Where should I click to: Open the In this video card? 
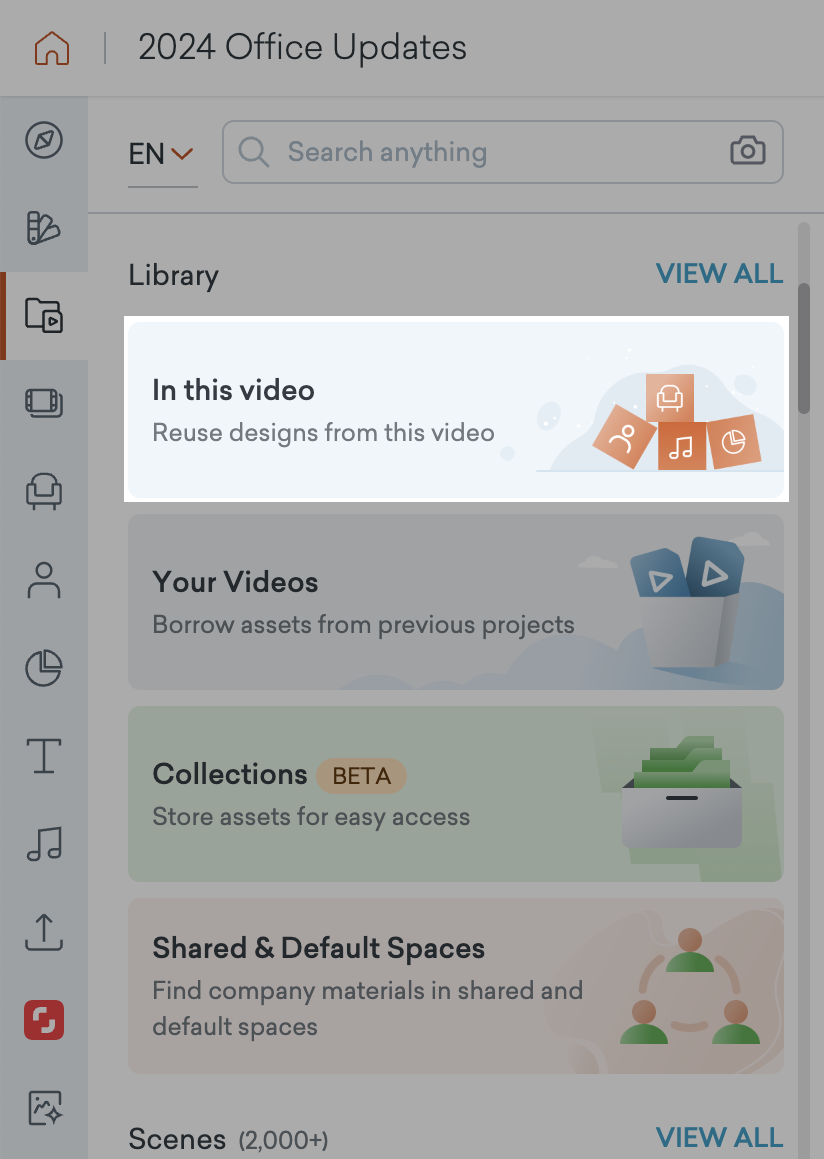[x=456, y=409]
